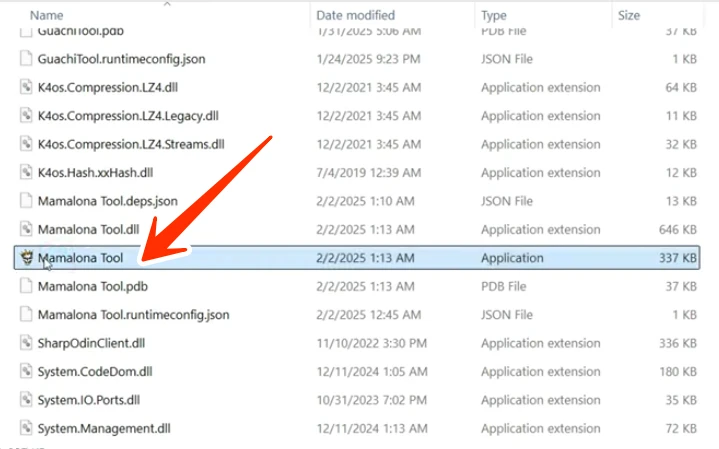Select the Mamalona Tool.deps.json file name
Image resolution: width=719 pixels, height=449 pixels.
coord(108,201)
